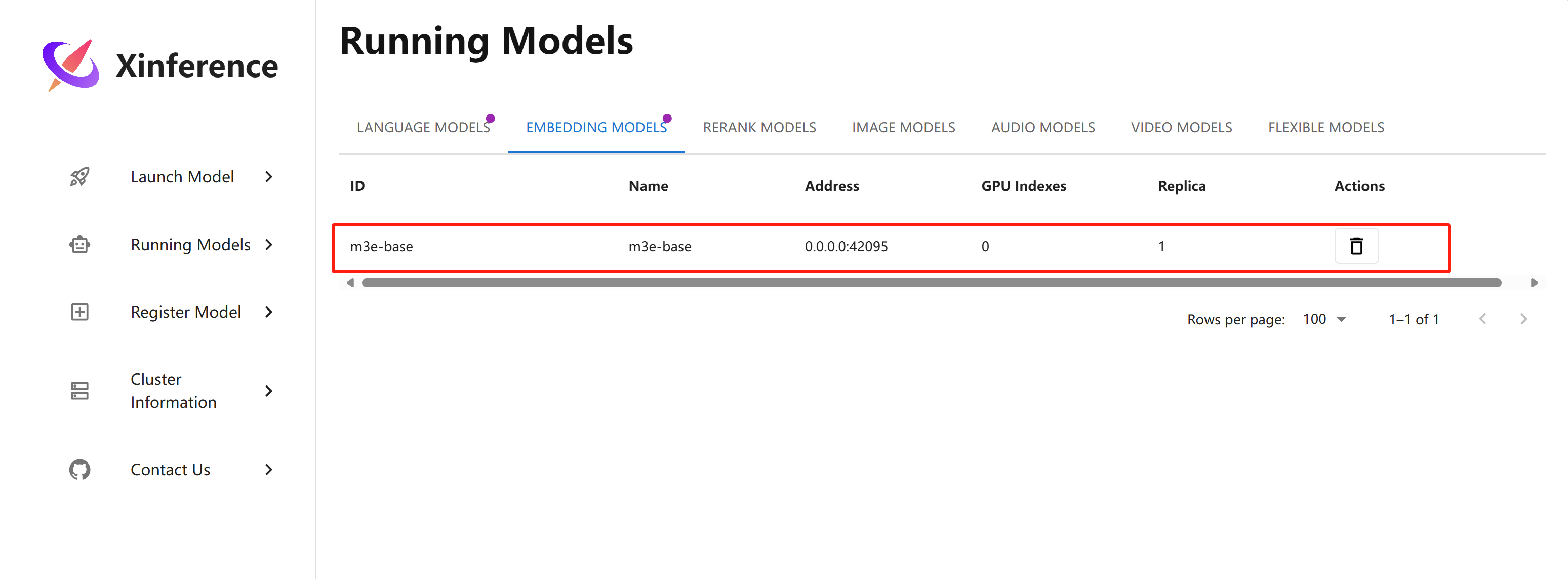Screen dimensions: 1568x579
Task: Delete the m3e-base model with trash icon
Action: 1355,246
